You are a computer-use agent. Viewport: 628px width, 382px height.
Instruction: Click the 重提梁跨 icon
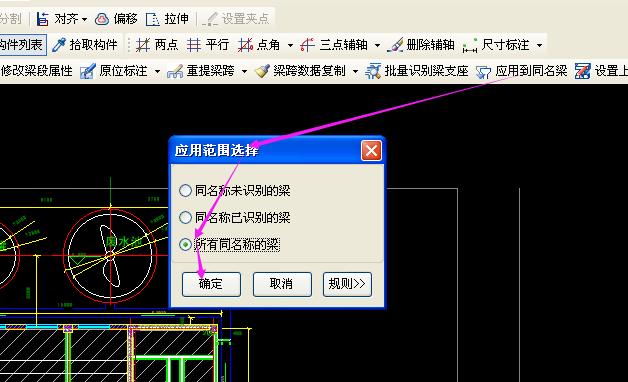coord(175,71)
